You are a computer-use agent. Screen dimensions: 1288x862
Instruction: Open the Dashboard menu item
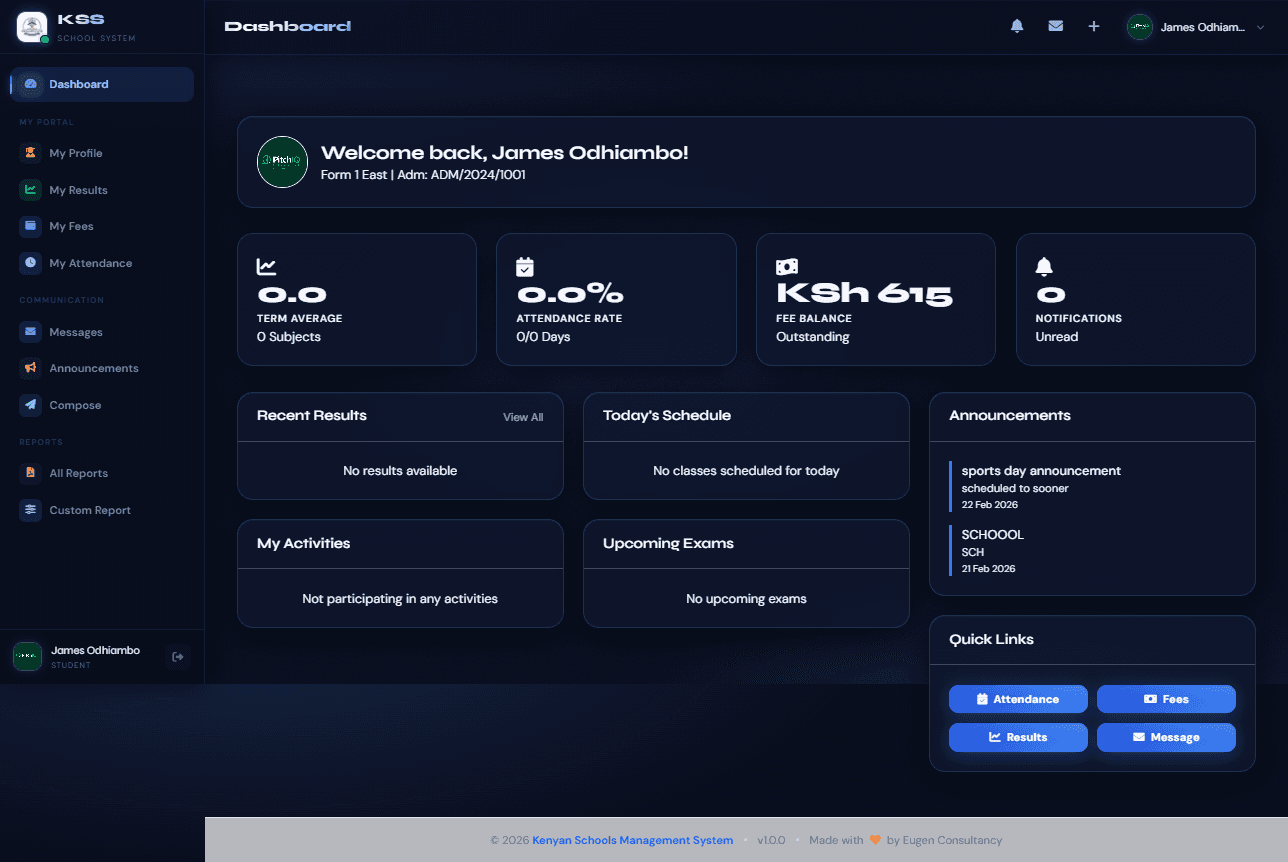click(102, 84)
